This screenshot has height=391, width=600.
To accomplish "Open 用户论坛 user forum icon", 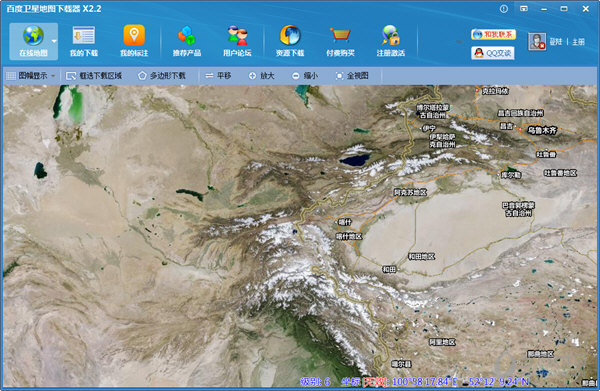I will [x=237, y=41].
